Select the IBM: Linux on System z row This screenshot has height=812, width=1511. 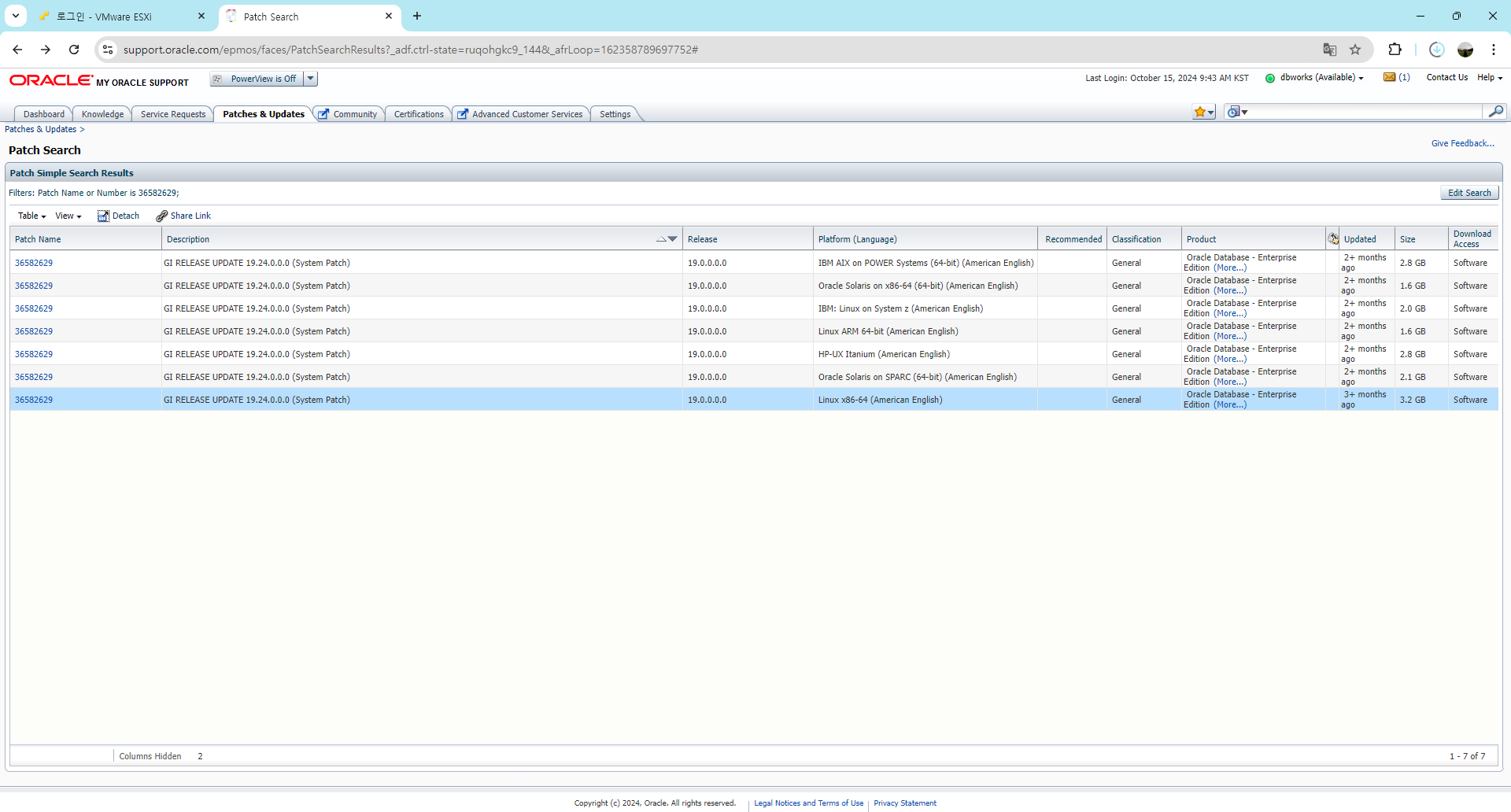[x=754, y=308]
